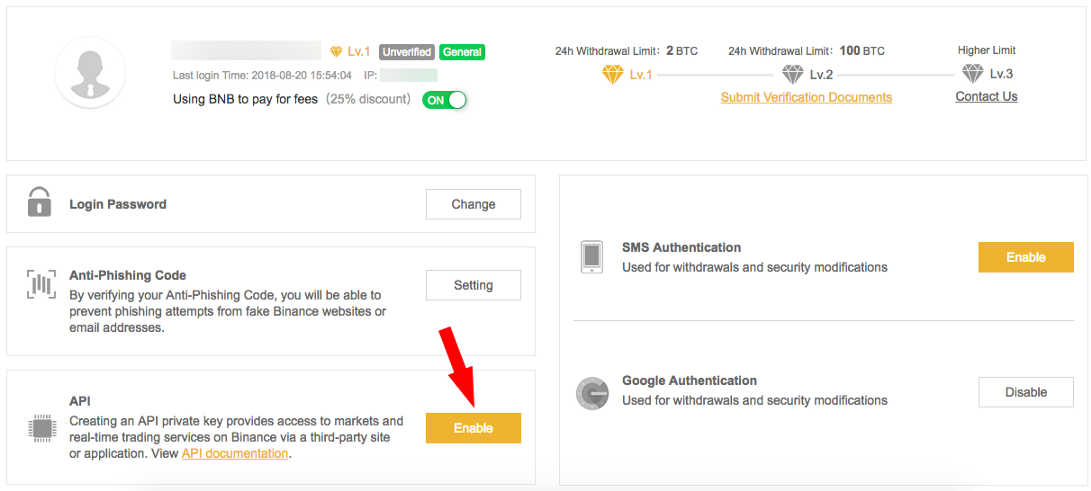The width and height of the screenshot is (1091, 491).
Task: Click the gray Lv.2 diamond icon
Action: [x=793, y=74]
